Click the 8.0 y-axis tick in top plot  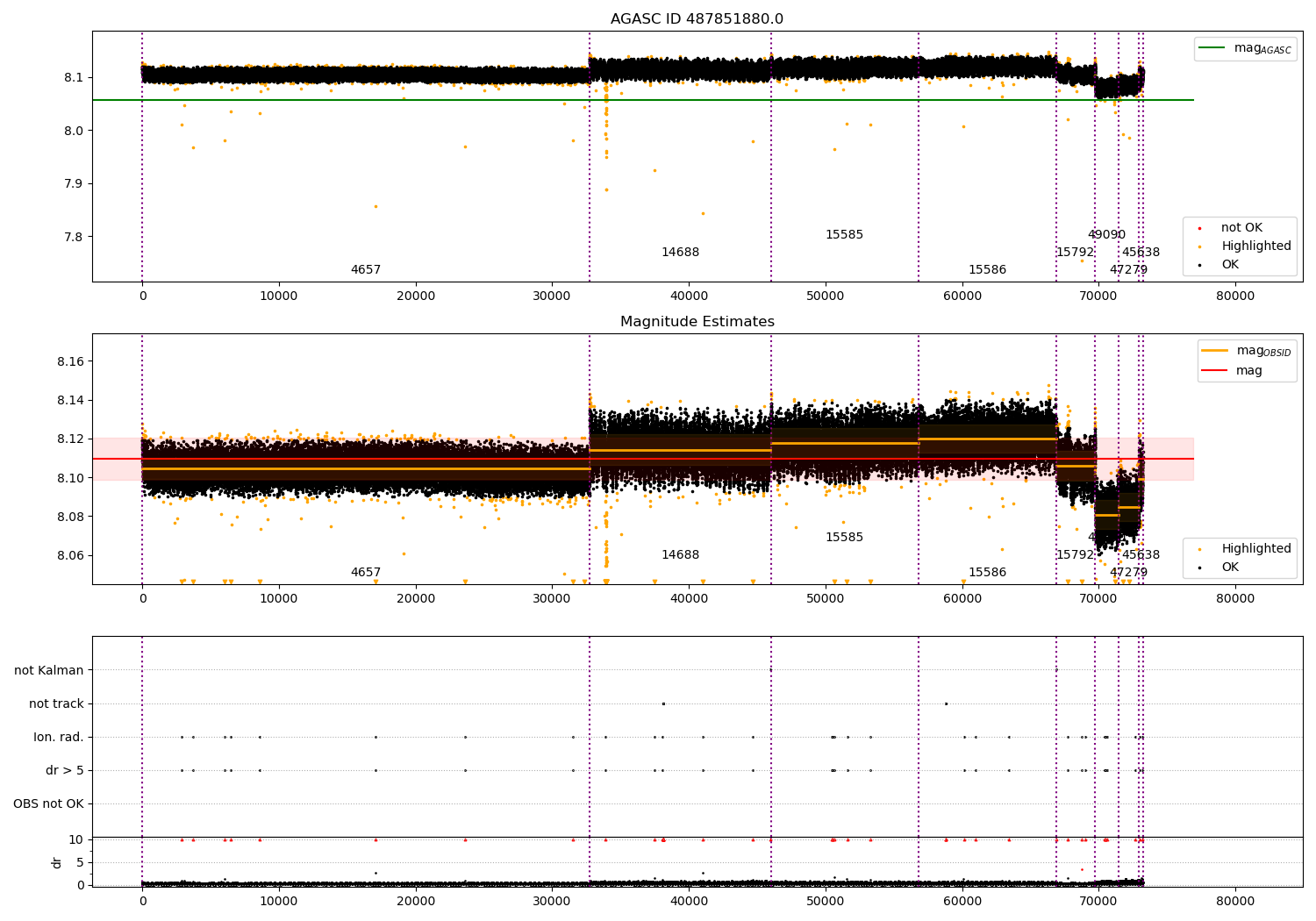74,131
